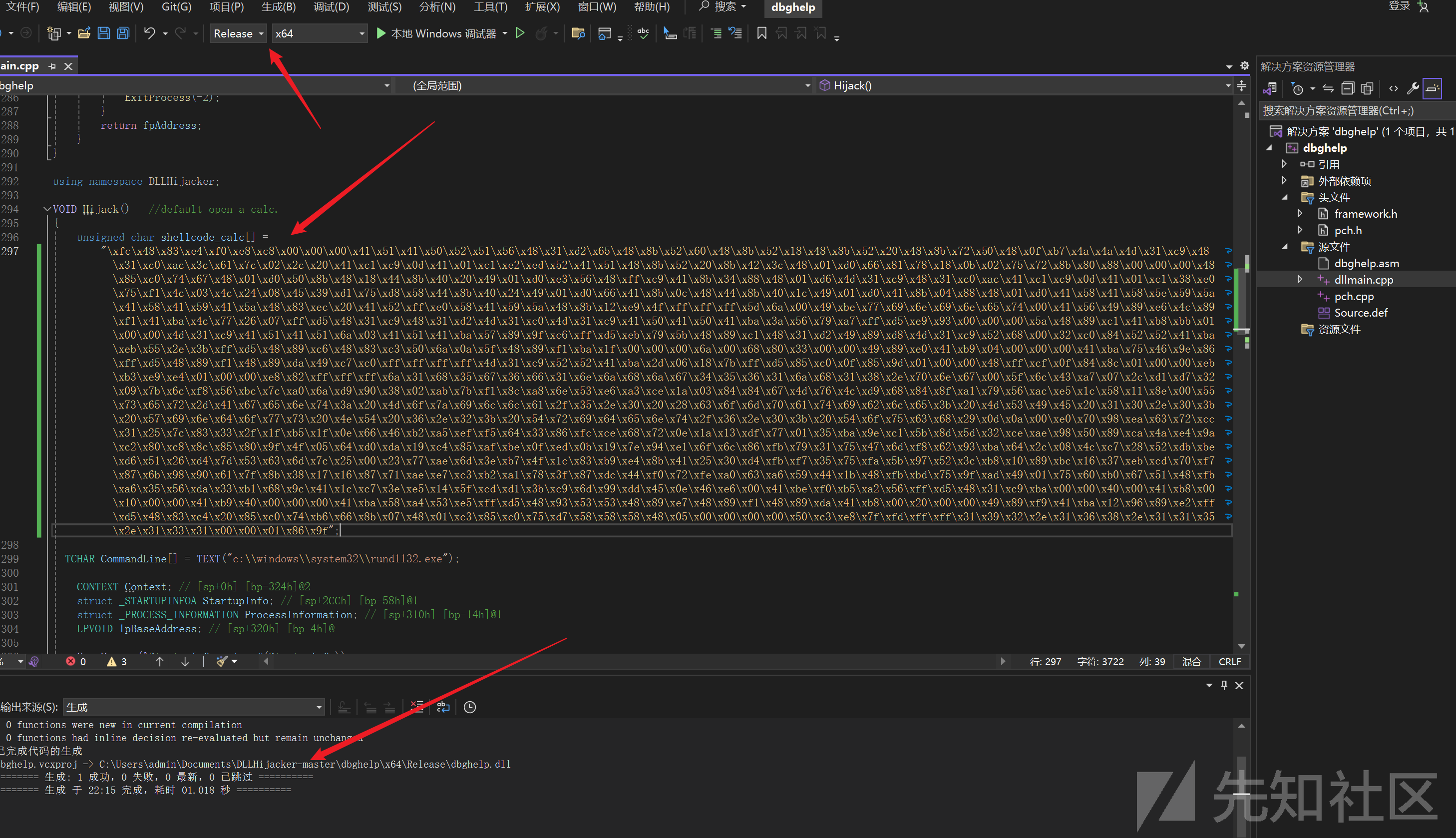Click the browser/window home toolbar icon

[604, 33]
